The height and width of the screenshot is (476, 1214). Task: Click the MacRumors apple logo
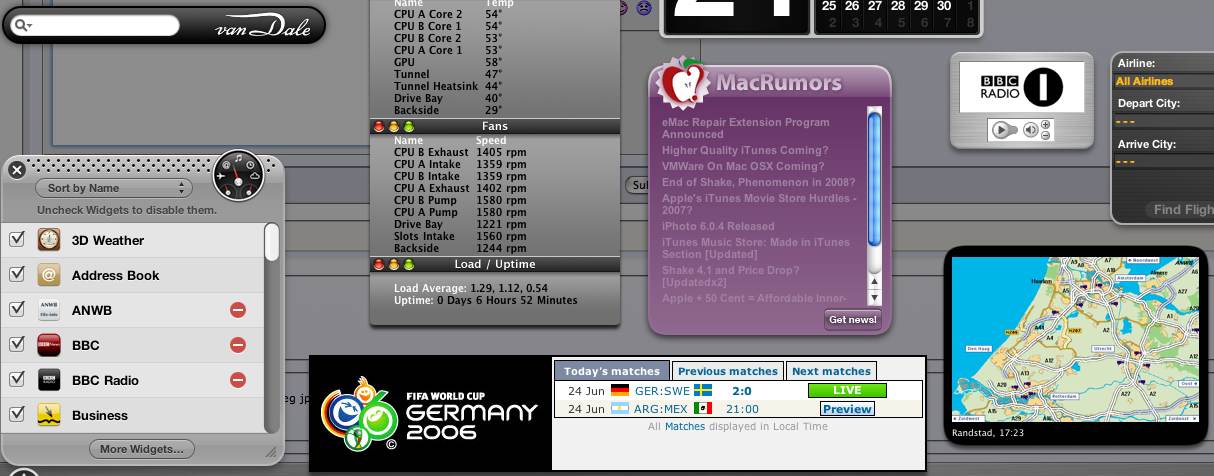[x=684, y=85]
